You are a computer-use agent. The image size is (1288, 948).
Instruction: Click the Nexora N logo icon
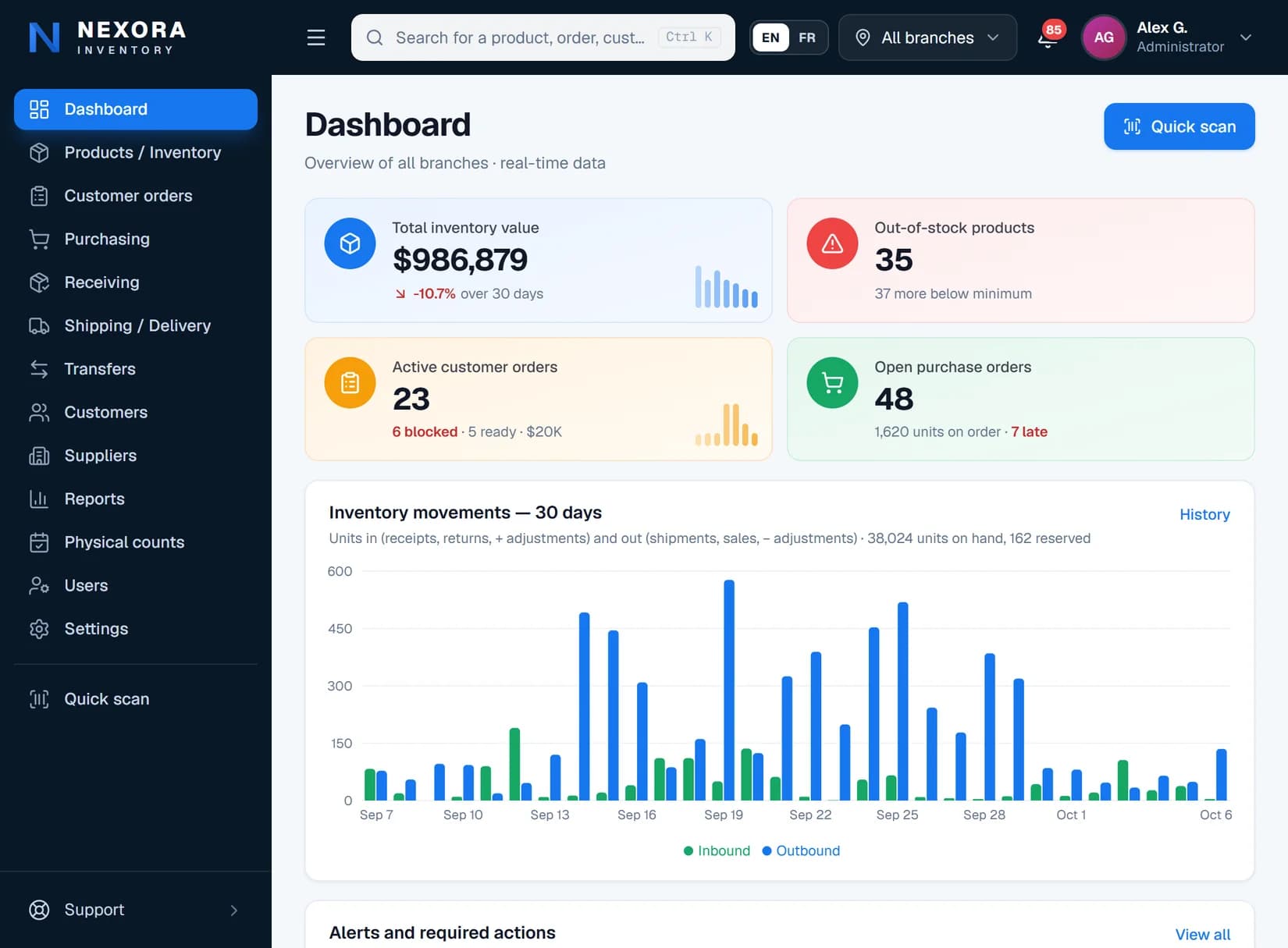pyautogui.click(x=44, y=37)
